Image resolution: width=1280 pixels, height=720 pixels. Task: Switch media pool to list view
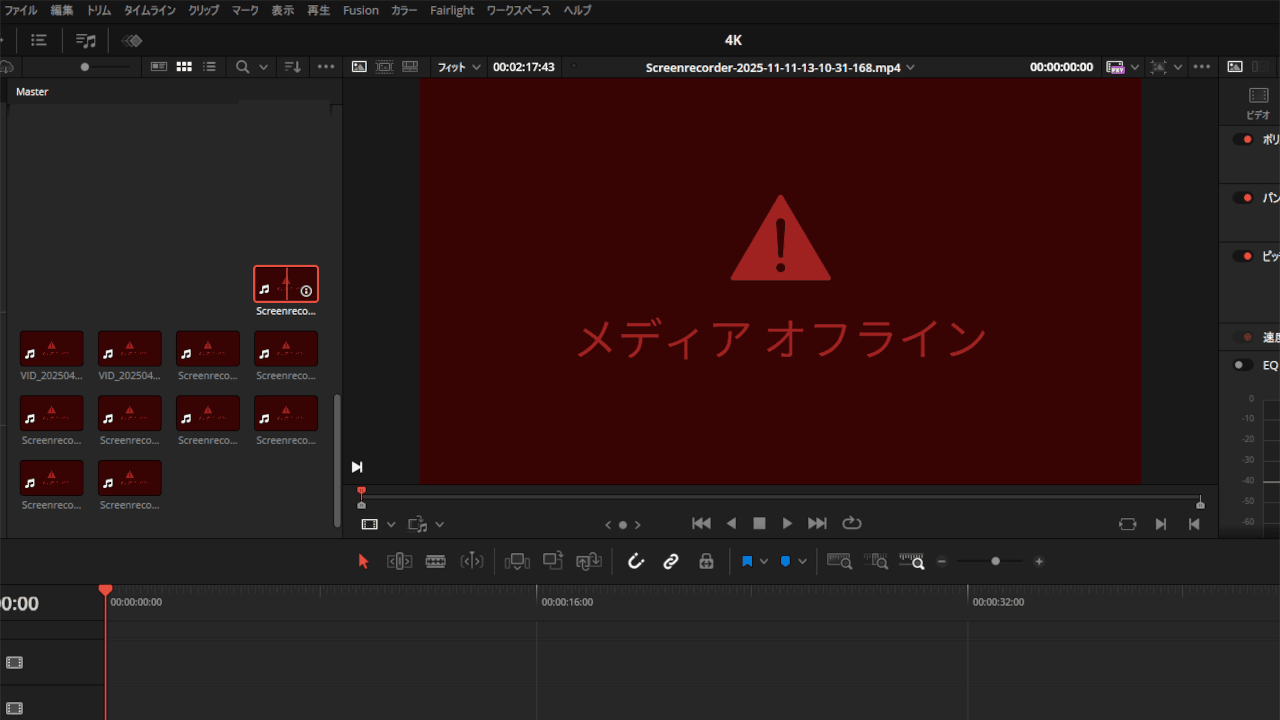[209, 67]
